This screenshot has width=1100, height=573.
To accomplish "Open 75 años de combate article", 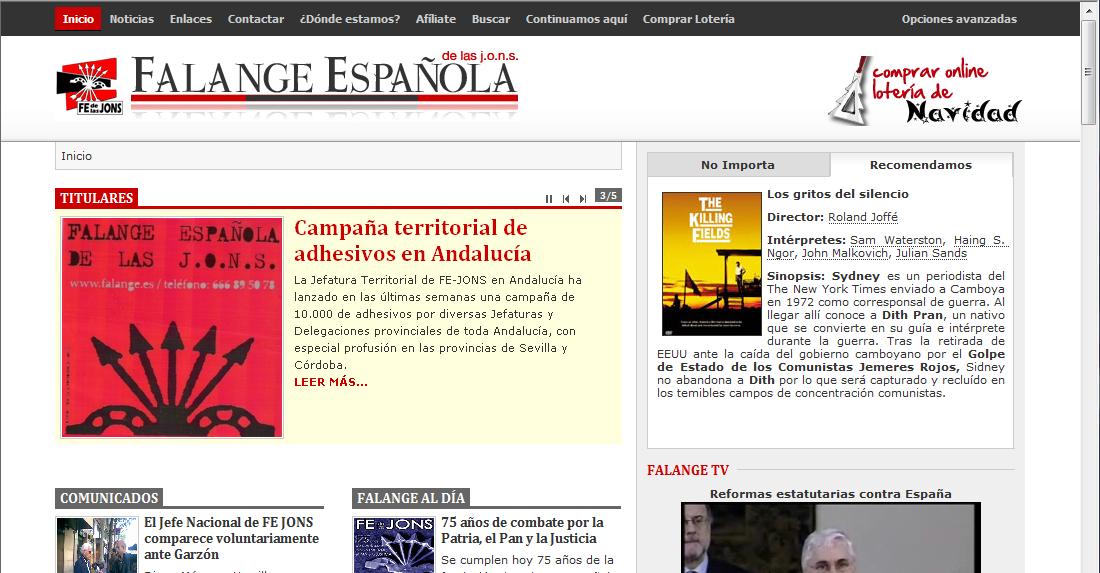I will coord(522,531).
